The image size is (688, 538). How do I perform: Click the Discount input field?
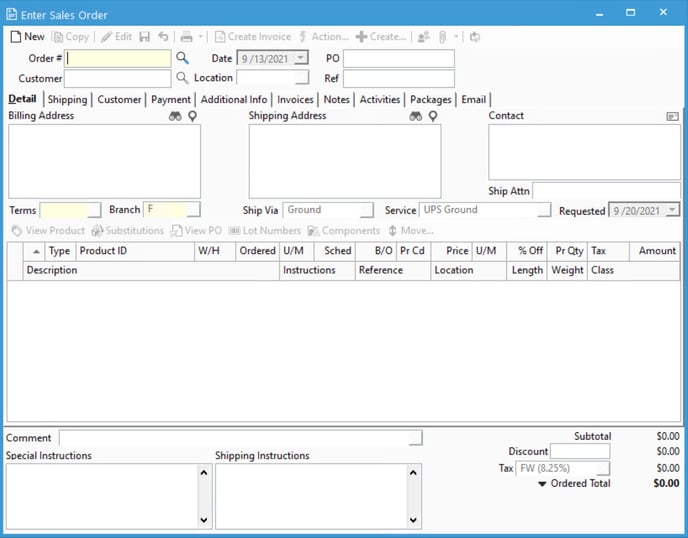click(x=580, y=451)
